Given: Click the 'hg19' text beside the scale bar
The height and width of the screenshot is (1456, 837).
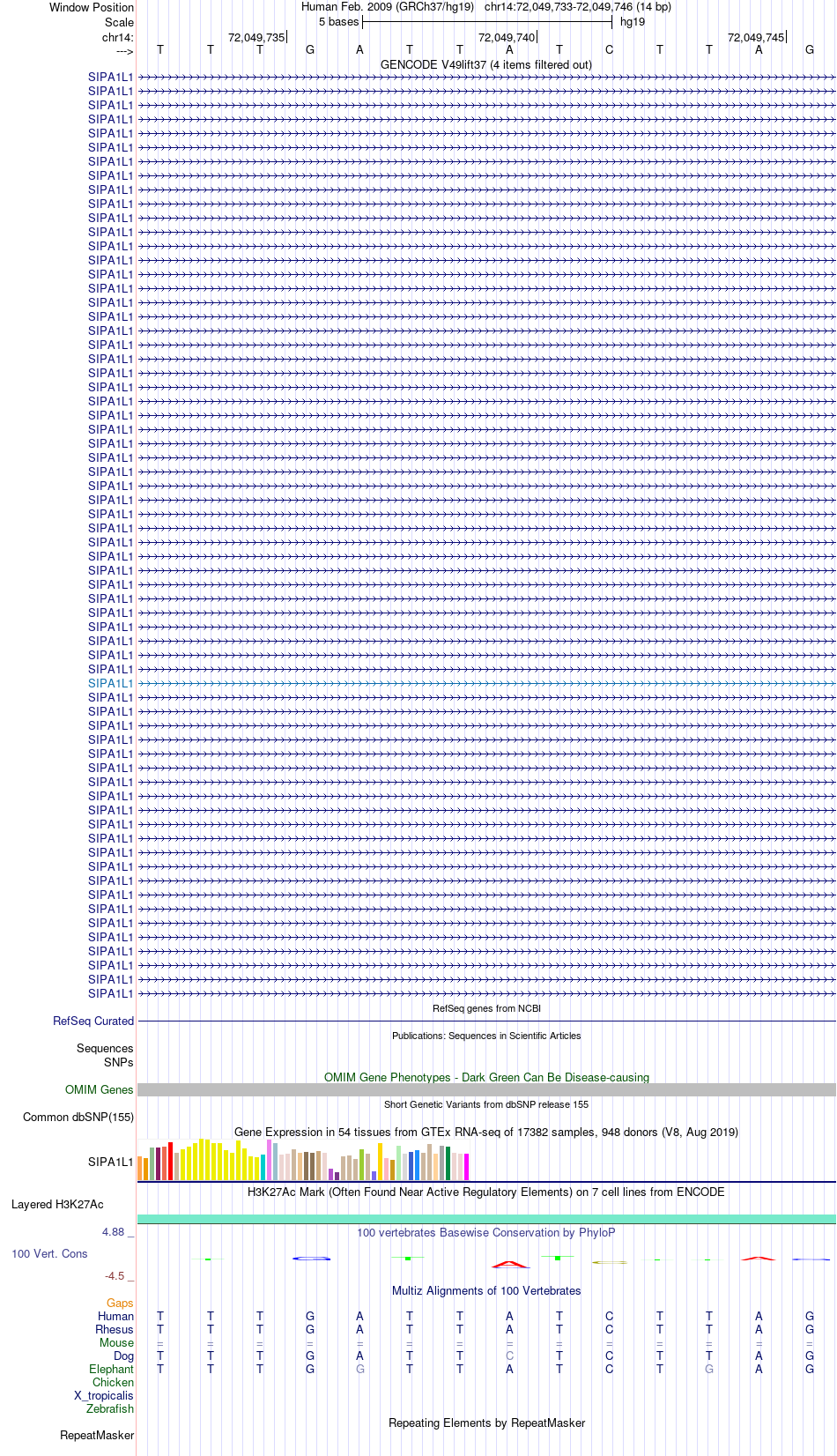Looking at the screenshot, I should pos(633,22).
